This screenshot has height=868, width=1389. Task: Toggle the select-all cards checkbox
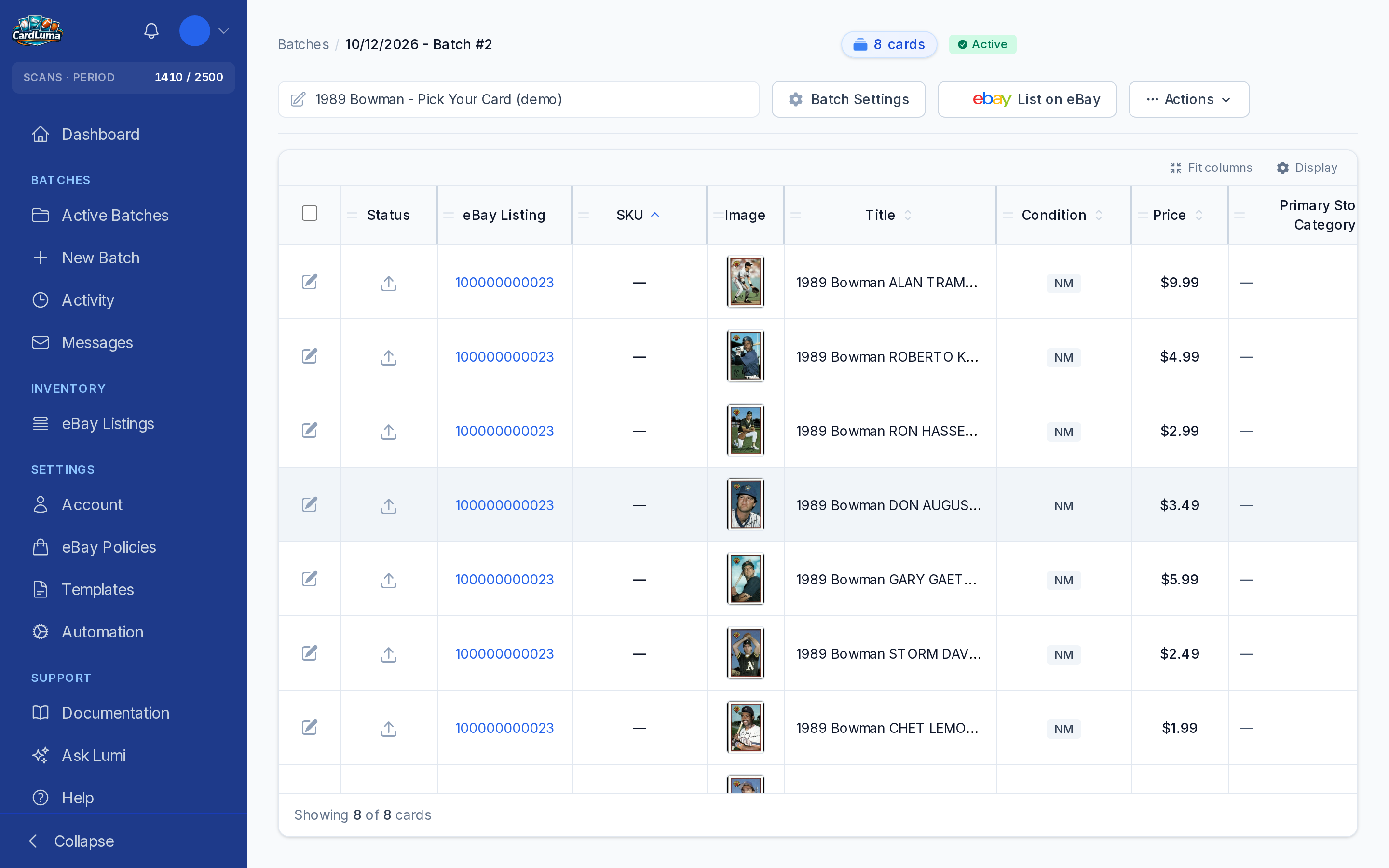309,214
